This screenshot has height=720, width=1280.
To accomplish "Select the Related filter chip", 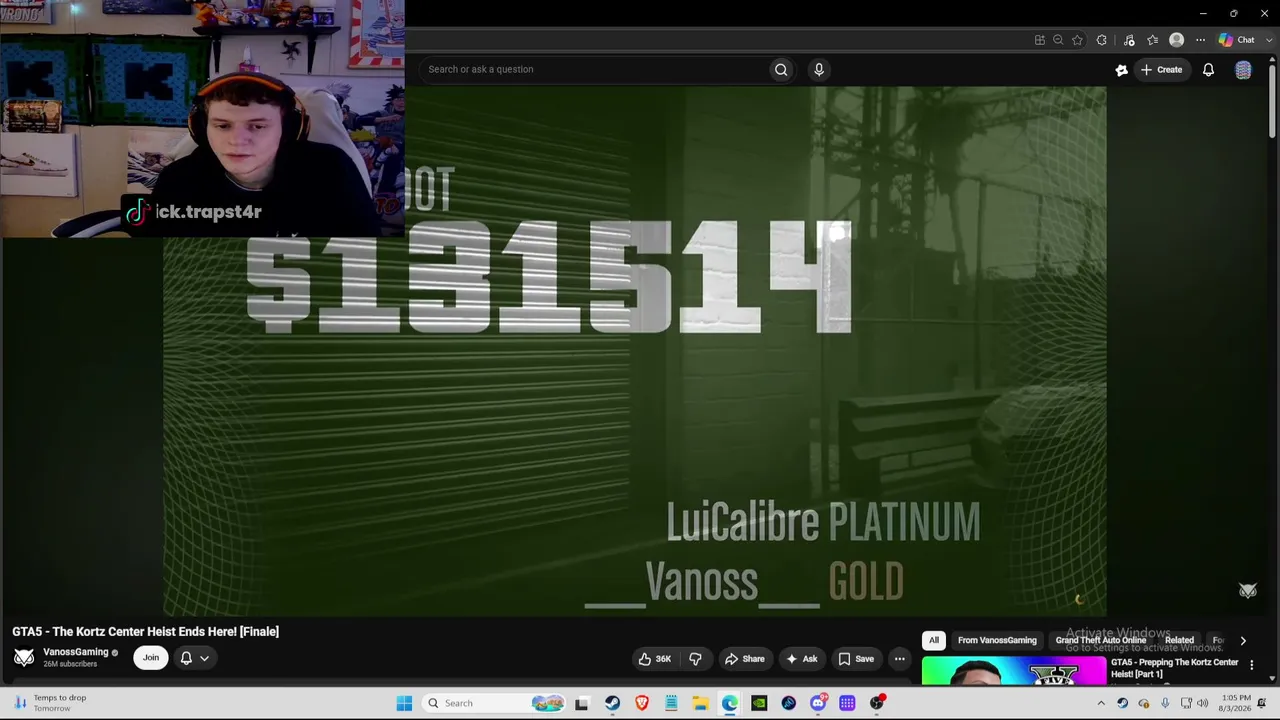I will [x=1179, y=640].
